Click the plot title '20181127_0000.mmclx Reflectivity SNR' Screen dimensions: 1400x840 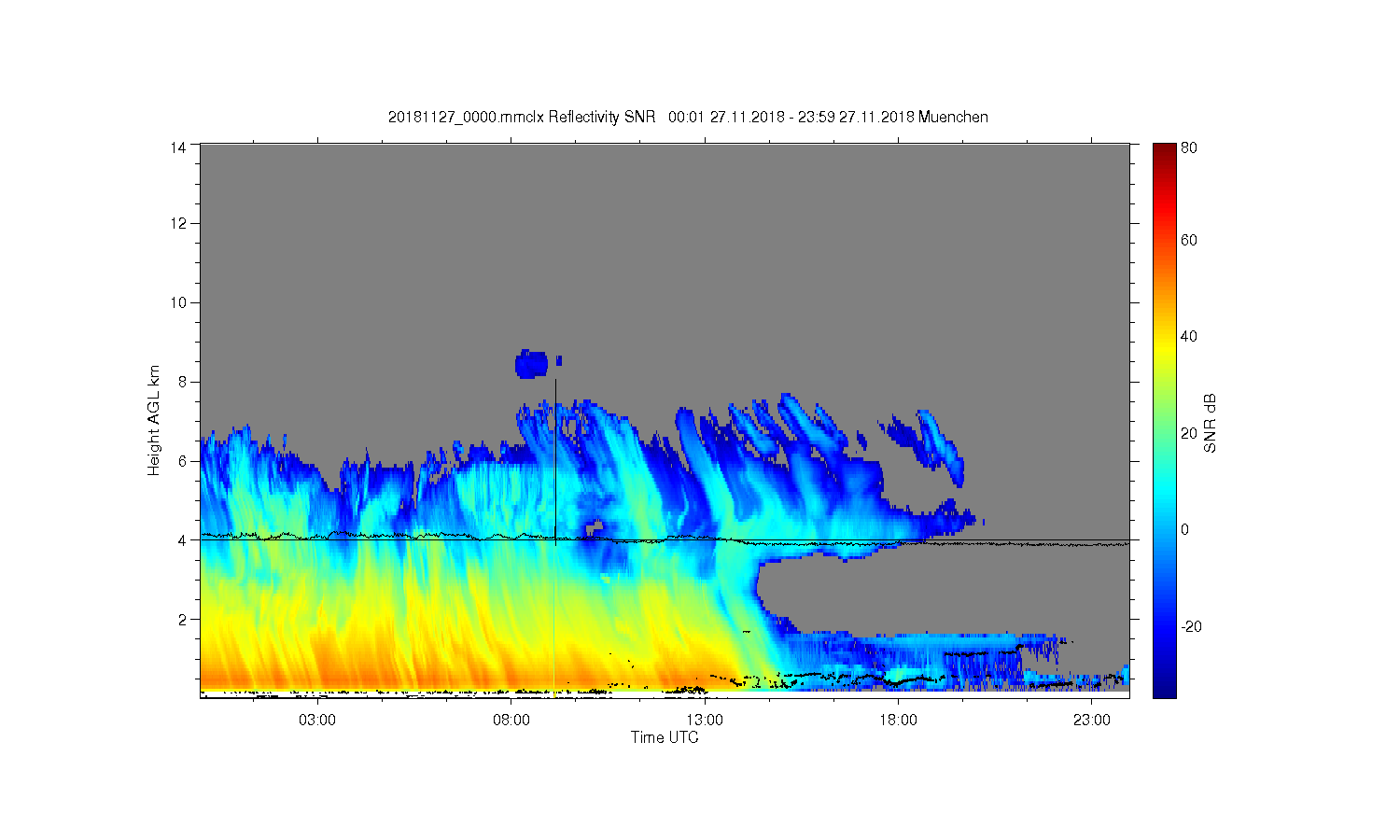[x=520, y=117]
